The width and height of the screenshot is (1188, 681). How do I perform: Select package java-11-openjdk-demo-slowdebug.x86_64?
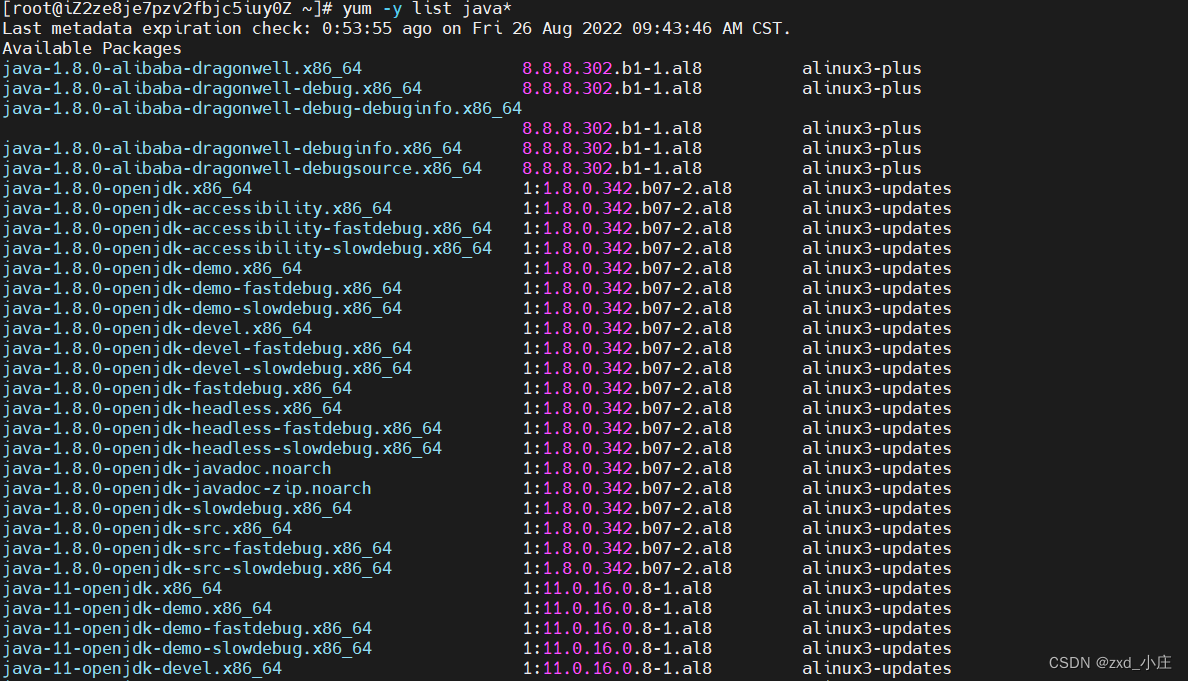(x=187, y=648)
